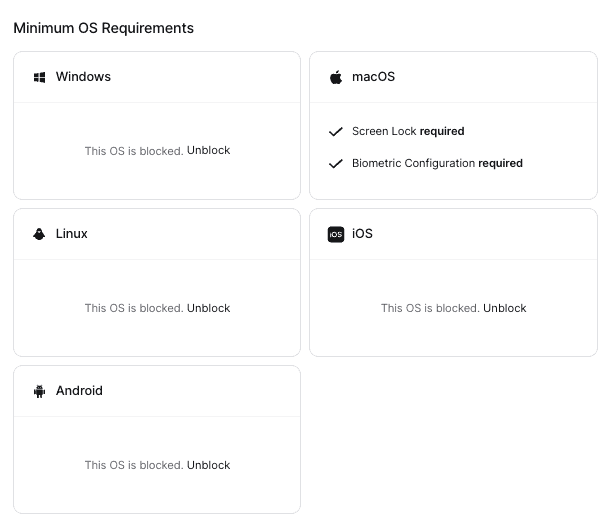Select the Android card title
The width and height of the screenshot is (612, 525).
pyautogui.click(x=79, y=391)
